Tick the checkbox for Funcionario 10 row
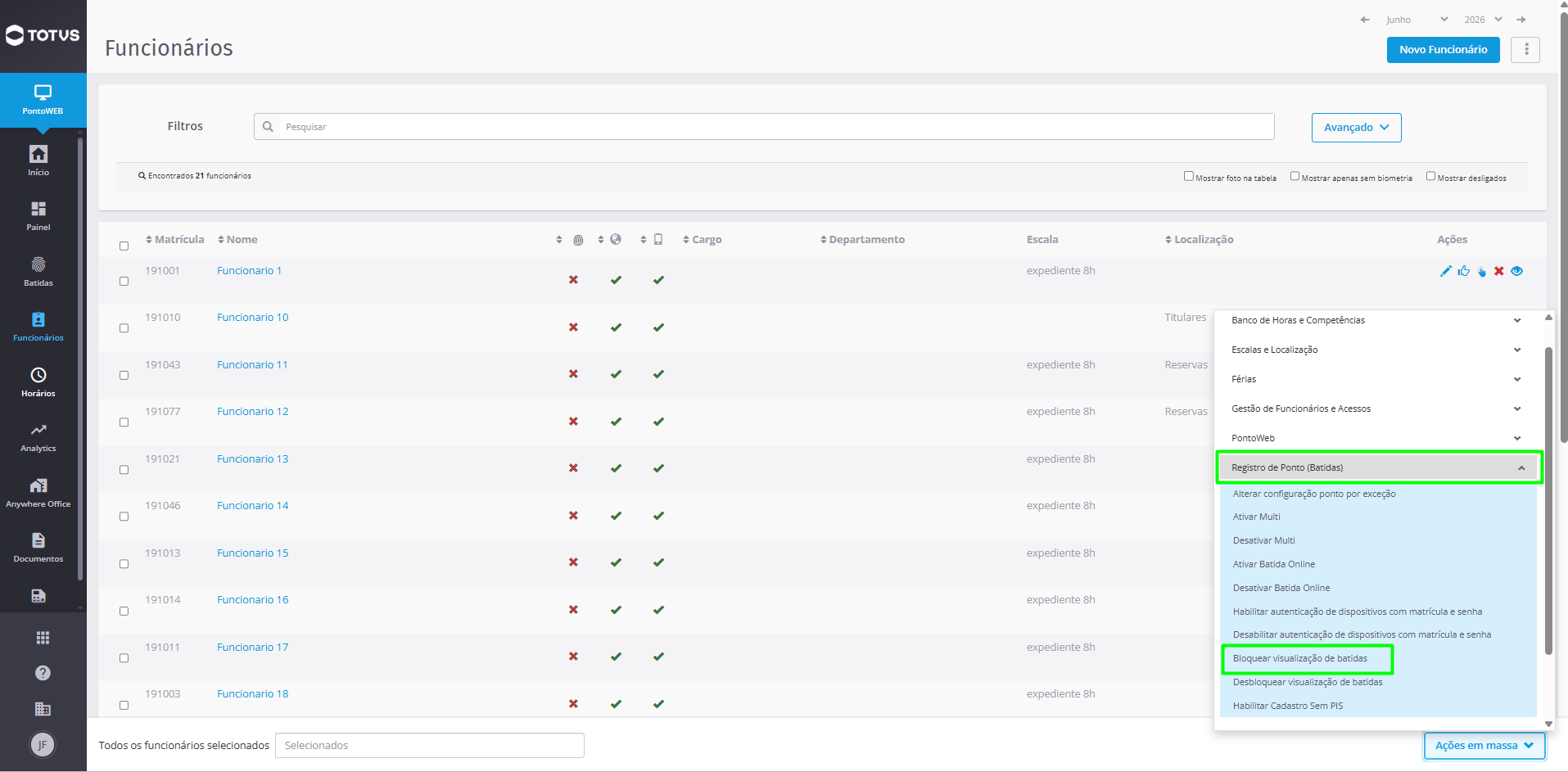 124,328
